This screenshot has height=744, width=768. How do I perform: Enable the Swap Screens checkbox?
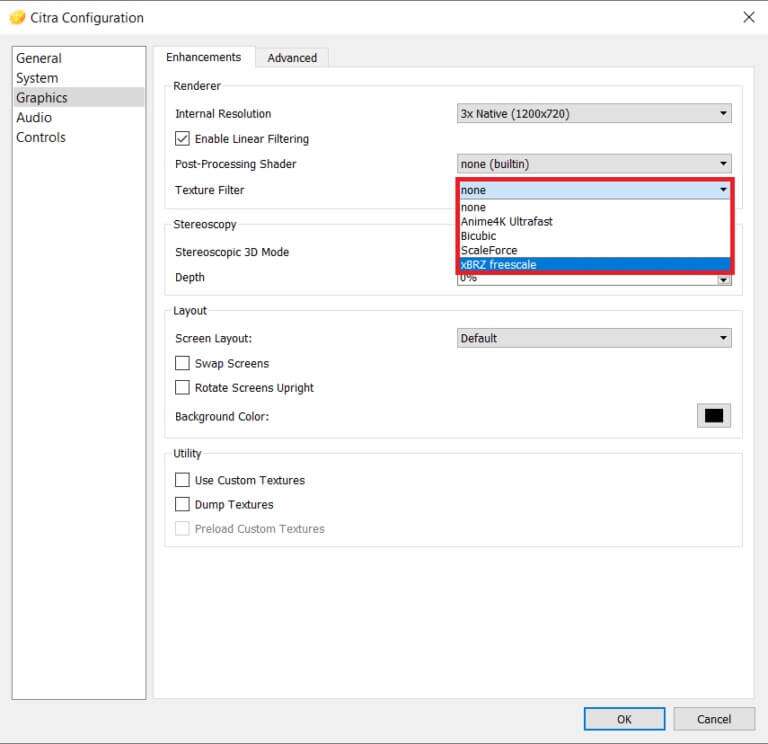click(182, 363)
